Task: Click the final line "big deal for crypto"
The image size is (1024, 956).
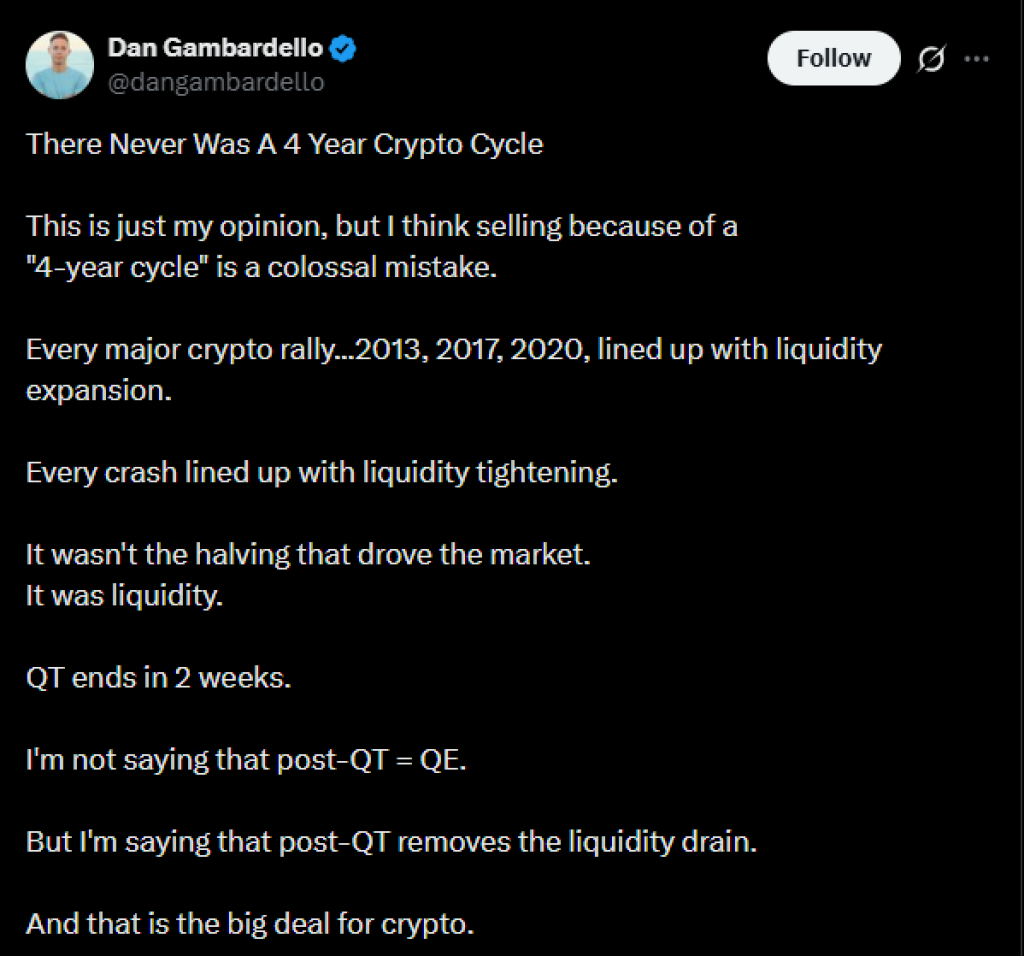Action: 250,924
